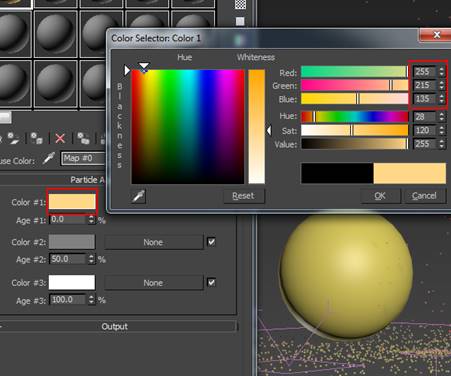Increase Age #3 with up spinner arrow
Viewport: 451px width, 376px height.
pyautogui.click(x=91, y=297)
